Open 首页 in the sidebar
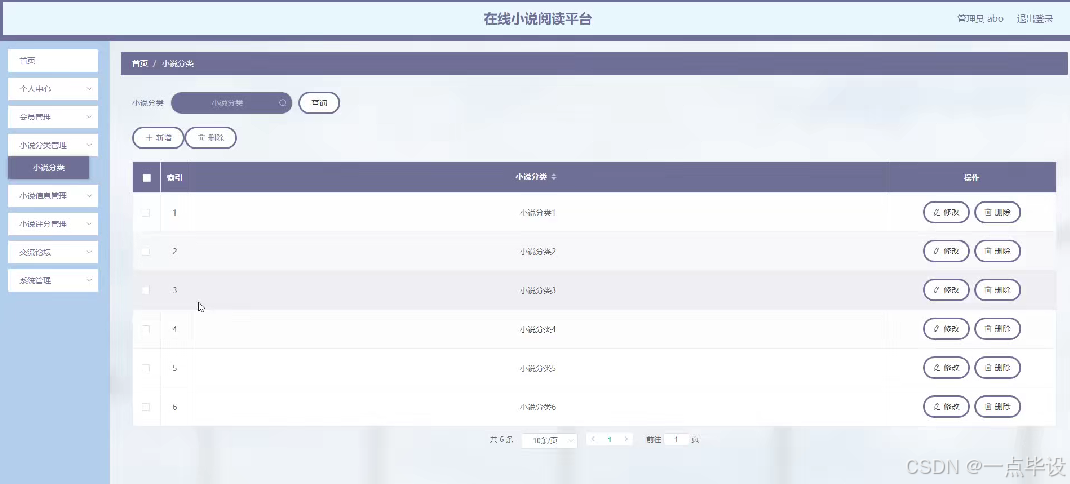1070x484 pixels. (53, 61)
